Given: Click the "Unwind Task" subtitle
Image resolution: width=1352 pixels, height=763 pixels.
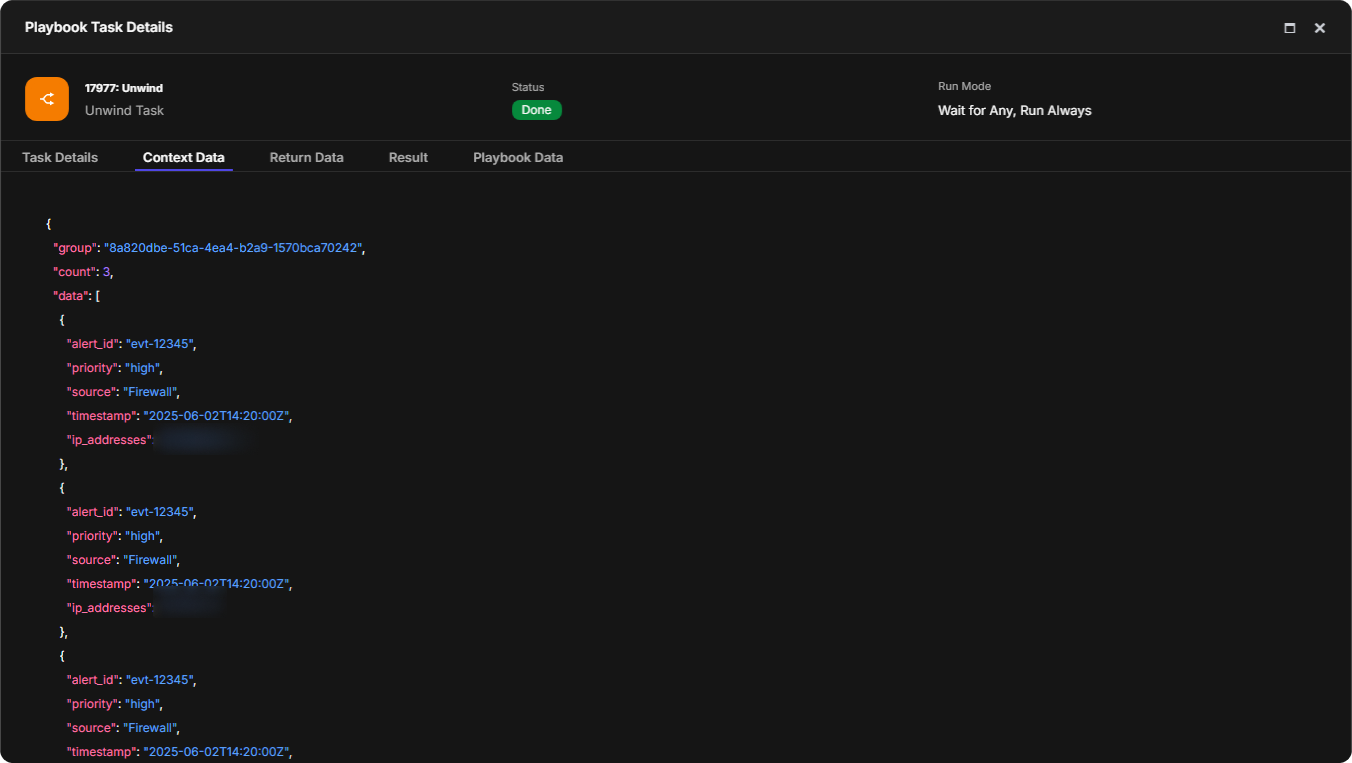Looking at the screenshot, I should click(x=124, y=111).
